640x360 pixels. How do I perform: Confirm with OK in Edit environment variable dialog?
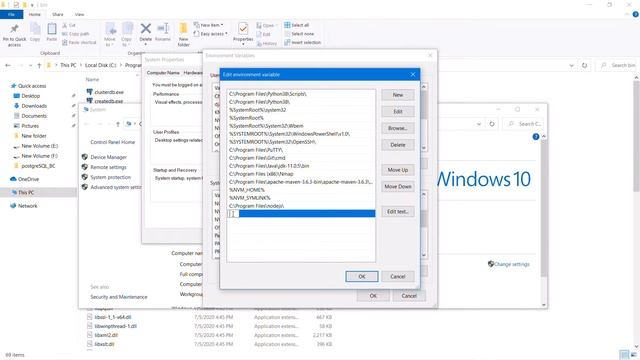[362, 276]
